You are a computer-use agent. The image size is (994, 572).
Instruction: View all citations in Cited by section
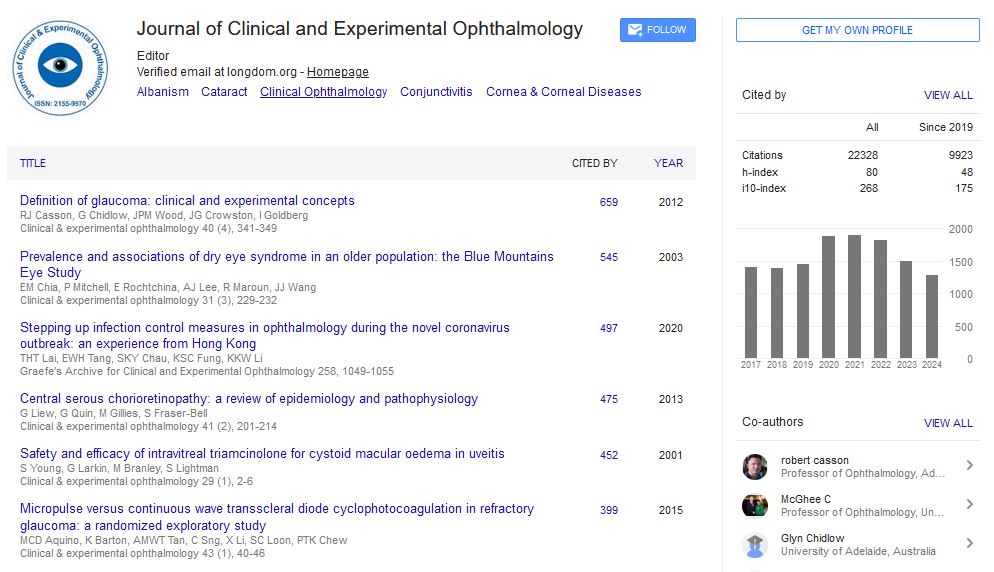(x=947, y=95)
